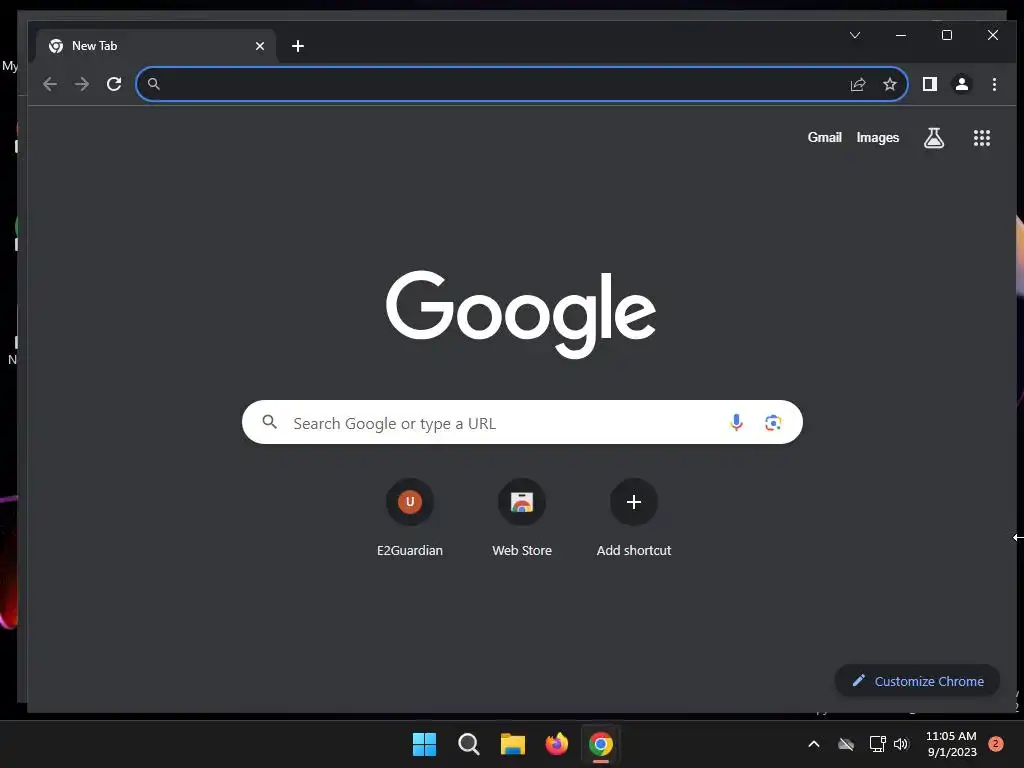Bookmark this tab with the star icon
Image resolution: width=1024 pixels, height=768 pixels.
click(889, 84)
